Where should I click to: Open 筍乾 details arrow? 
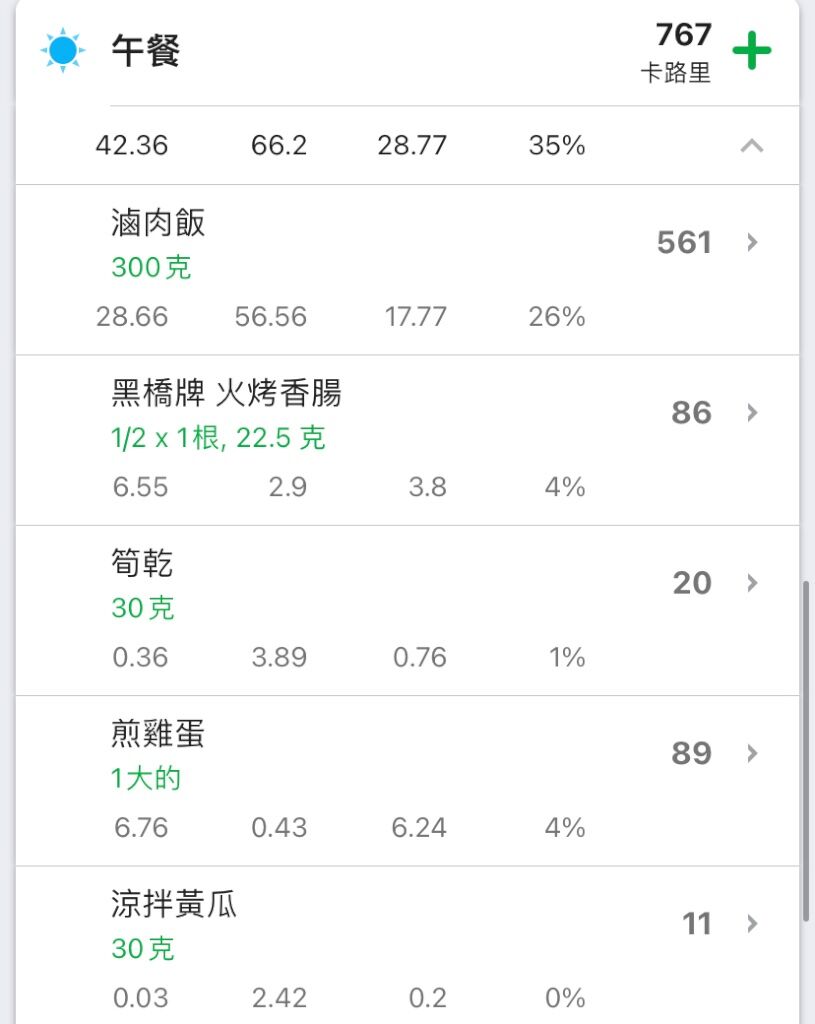click(752, 583)
